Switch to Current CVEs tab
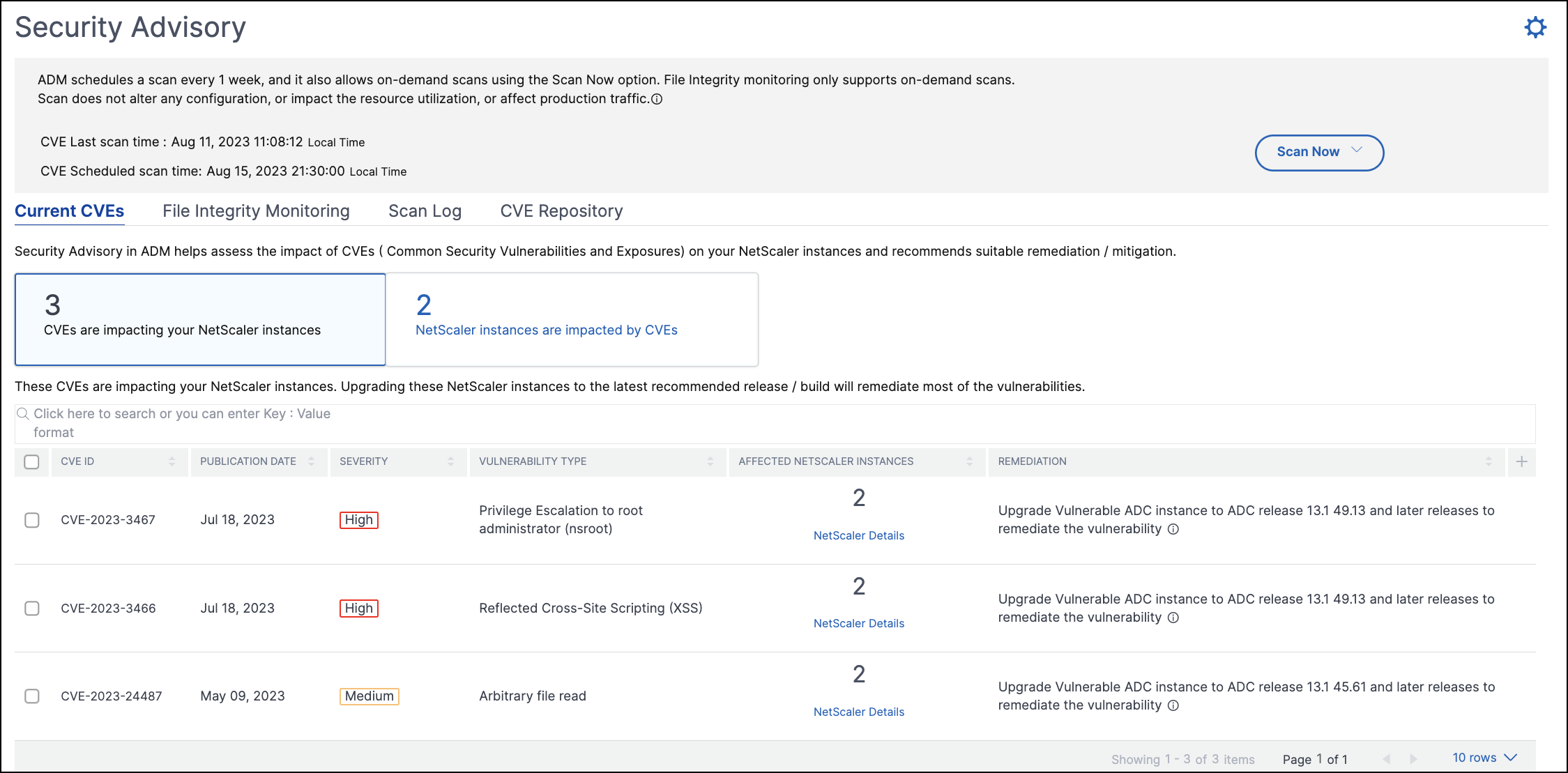The width and height of the screenshot is (1568, 773). tap(69, 211)
